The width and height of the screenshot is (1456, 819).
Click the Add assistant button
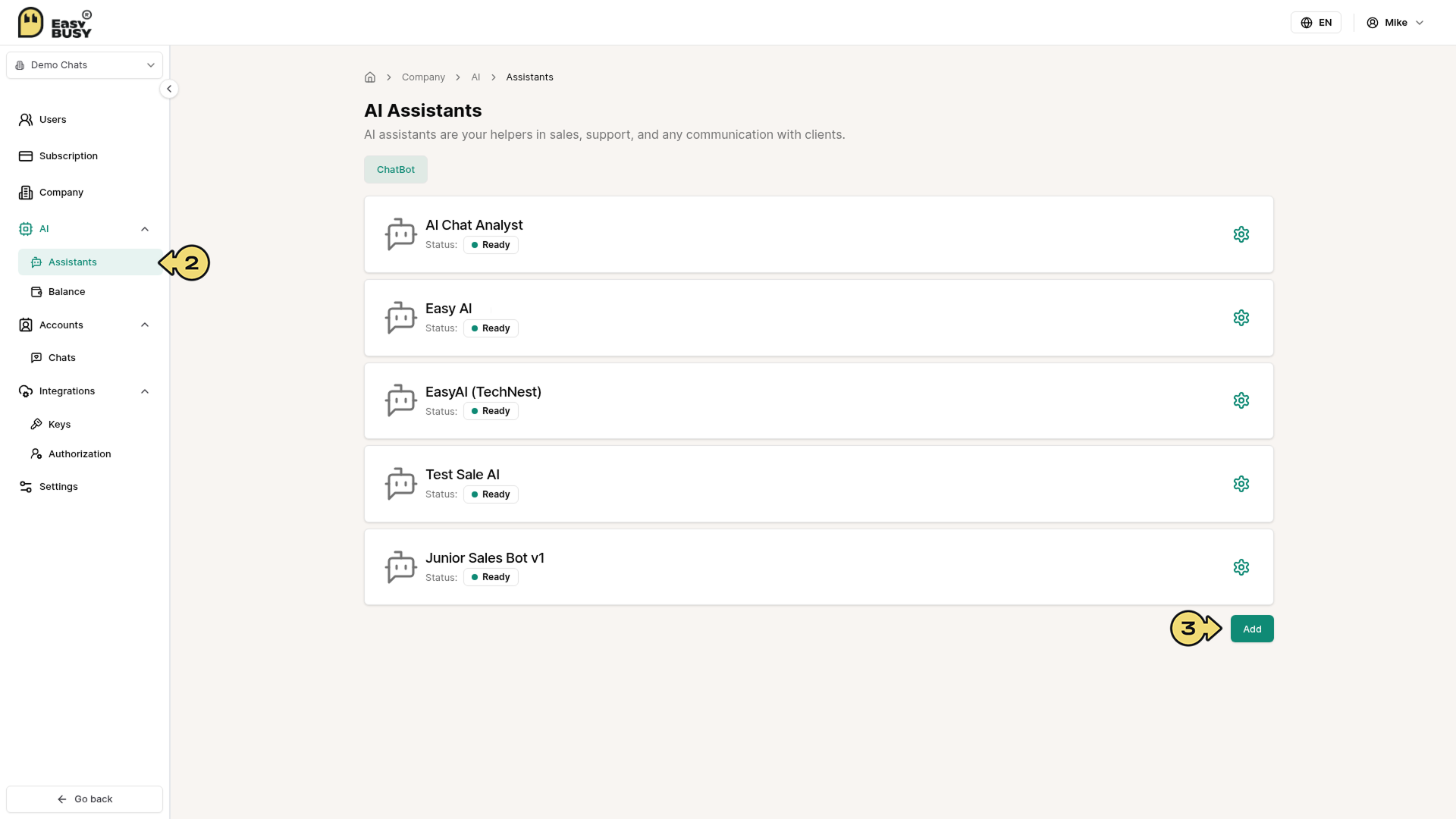pyautogui.click(x=1252, y=629)
